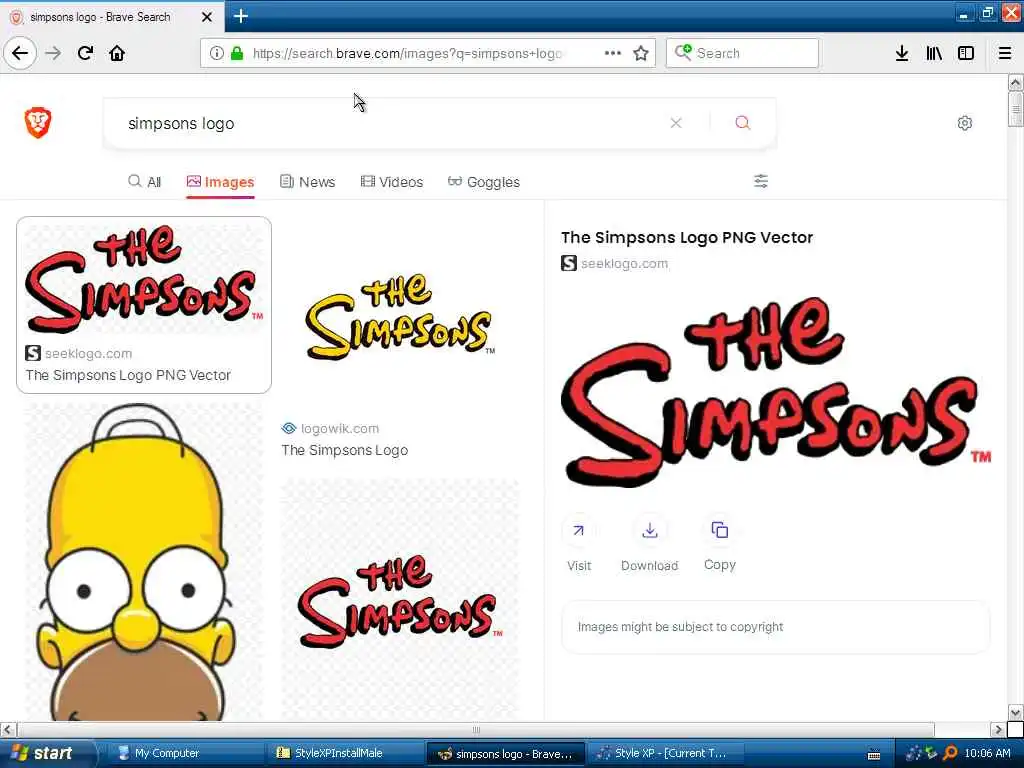Open Brave Search settings gear
The width and height of the screenshot is (1024, 768).
point(965,123)
